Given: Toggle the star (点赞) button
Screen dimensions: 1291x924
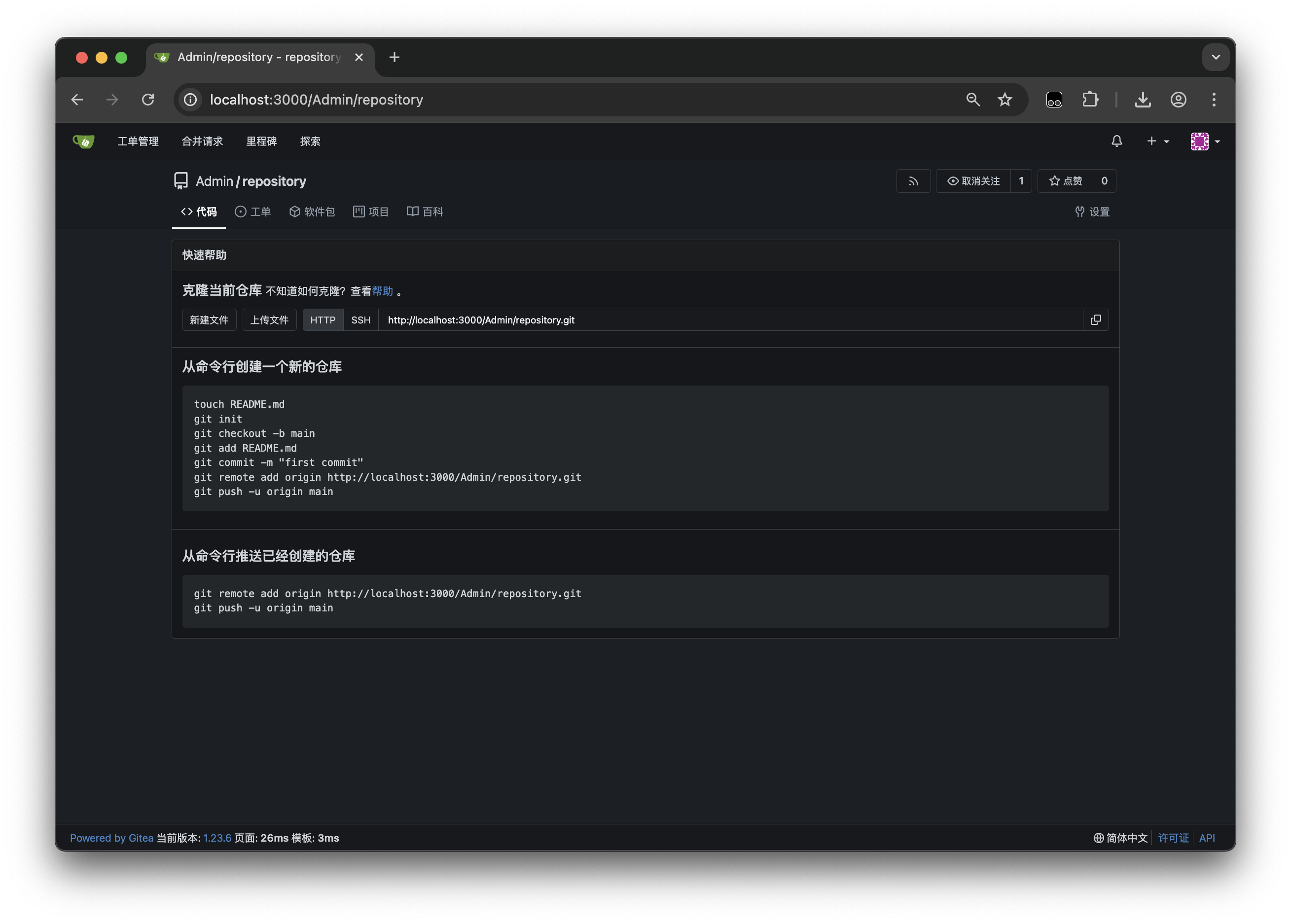Looking at the screenshot, I should coord(1065,181).
